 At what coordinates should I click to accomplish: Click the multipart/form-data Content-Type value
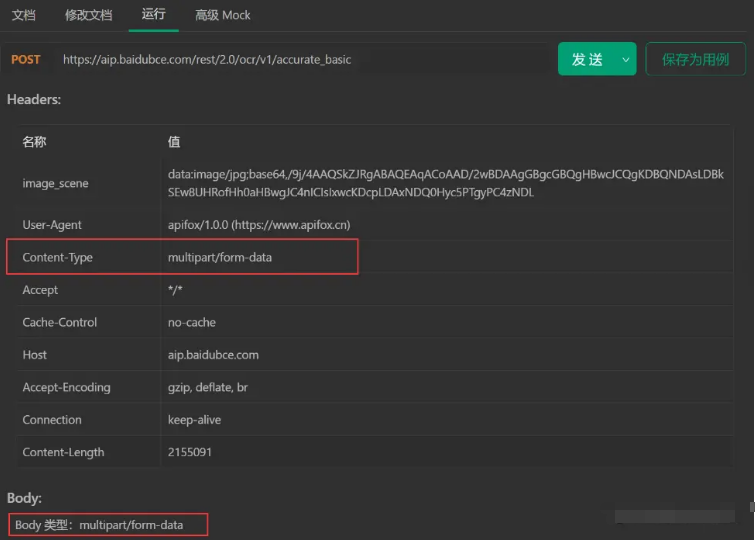(x=220, y=258)
